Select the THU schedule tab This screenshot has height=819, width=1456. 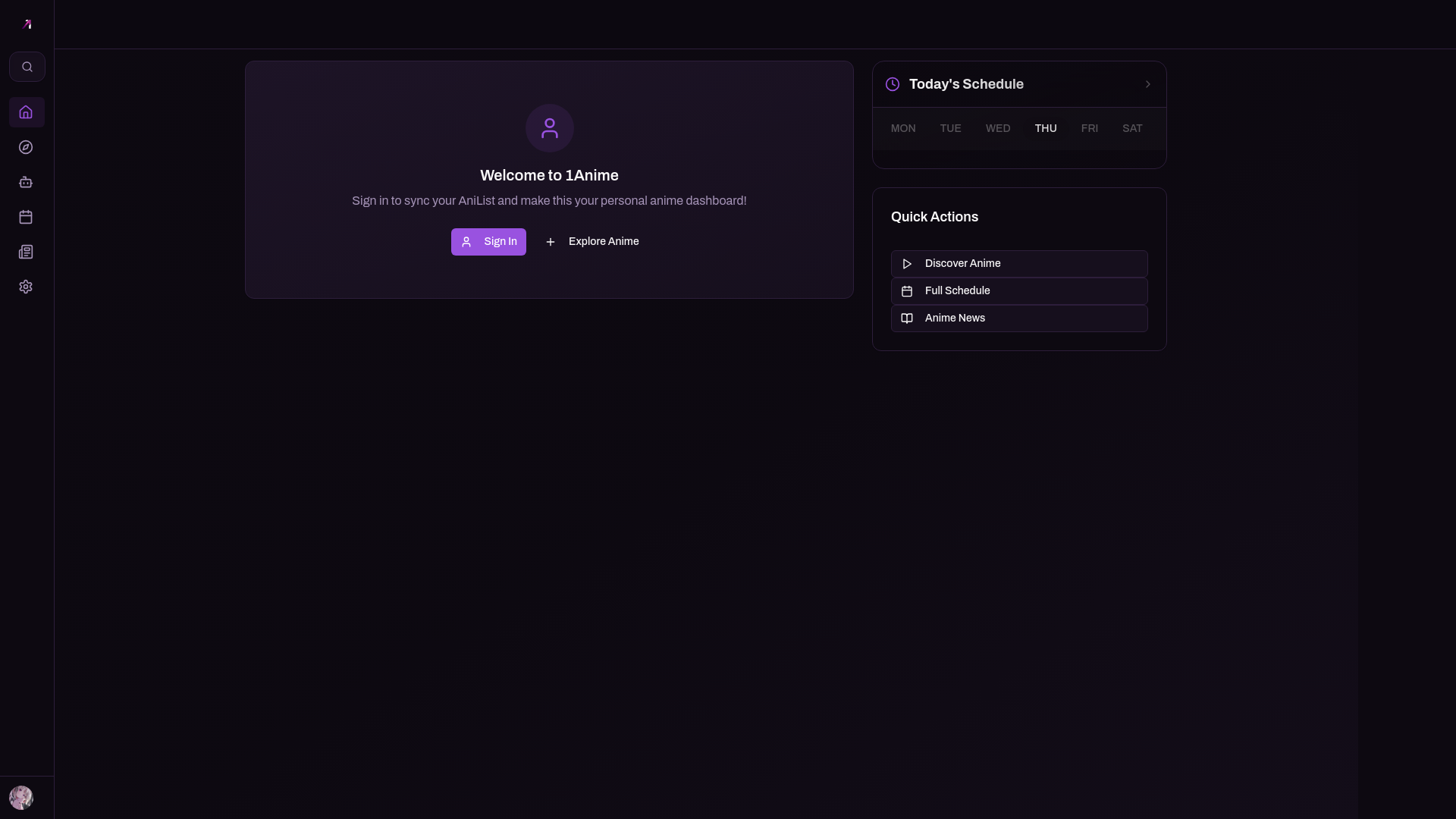point(1046,129)
